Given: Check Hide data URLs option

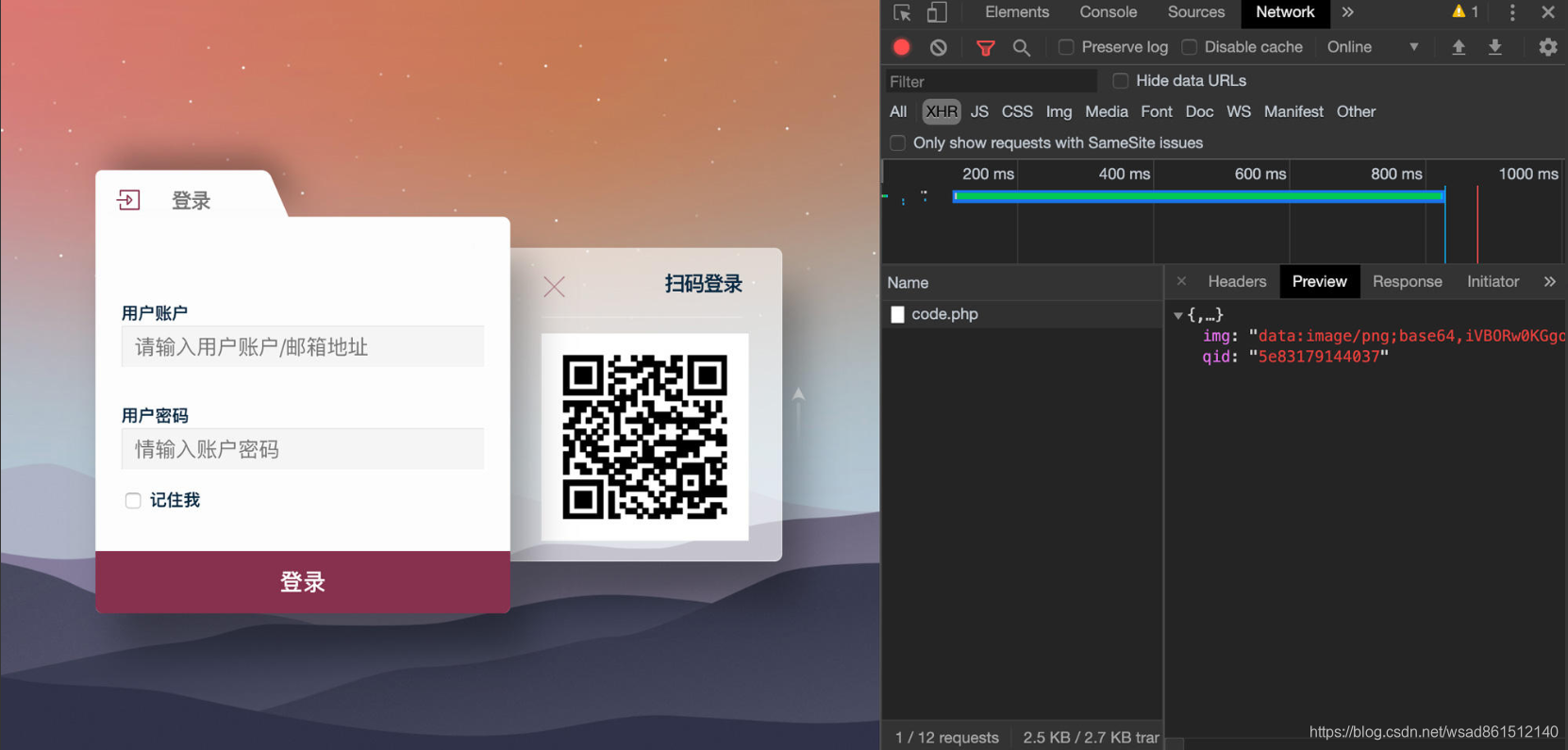Looking at the screenshot, I should coord(1121,81).
